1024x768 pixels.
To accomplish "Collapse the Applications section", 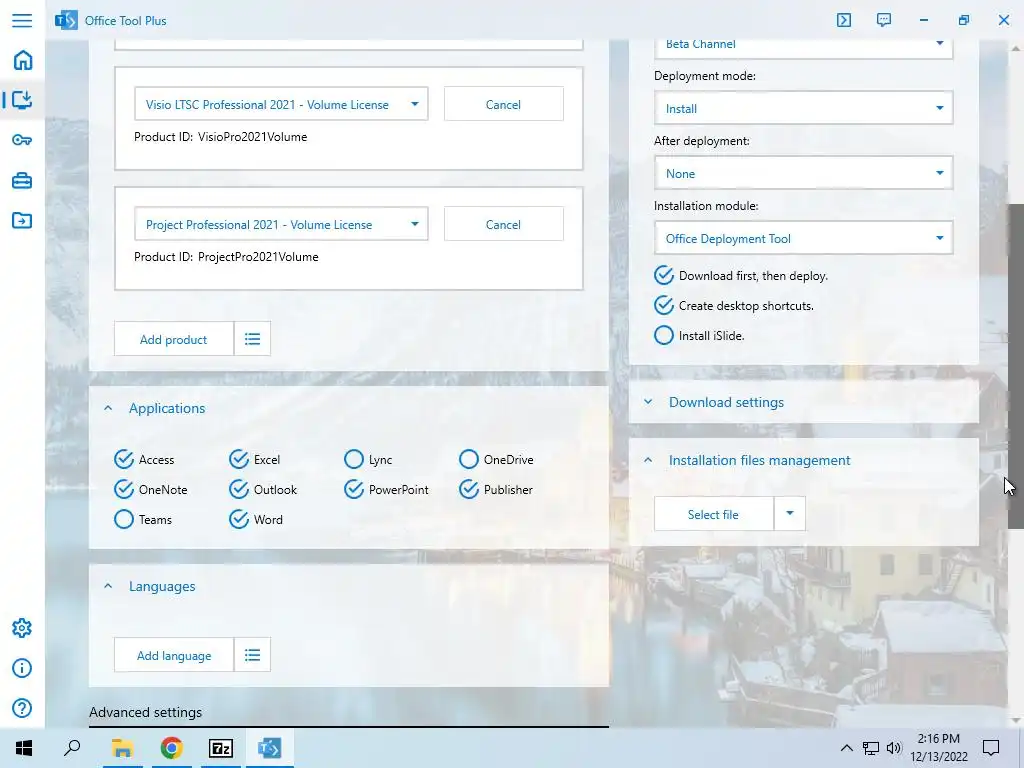I will tap(108, 408).
